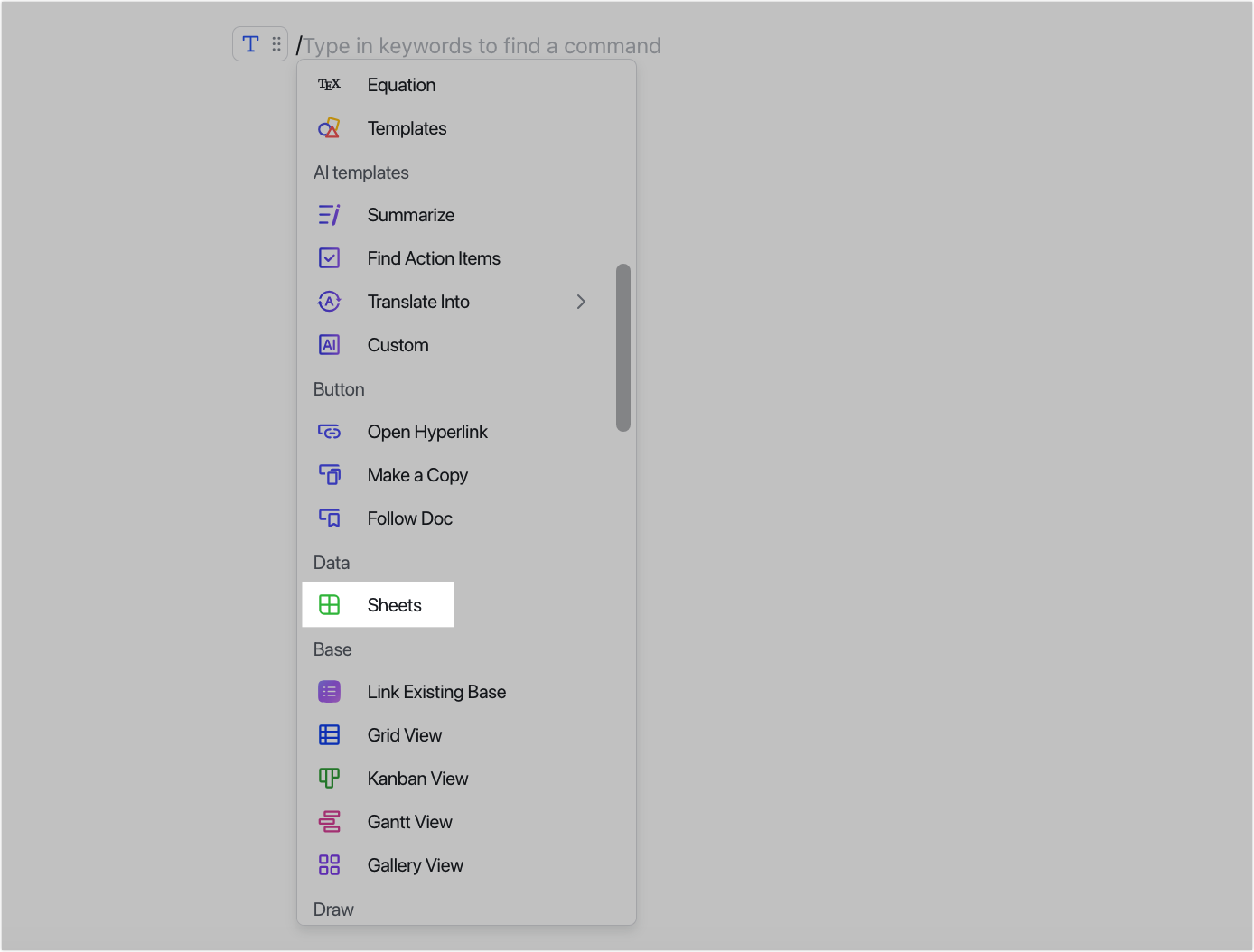This screenshot has height=952, width=1254.
Task: Choose Sheets under the Data section
Action: 394,604
